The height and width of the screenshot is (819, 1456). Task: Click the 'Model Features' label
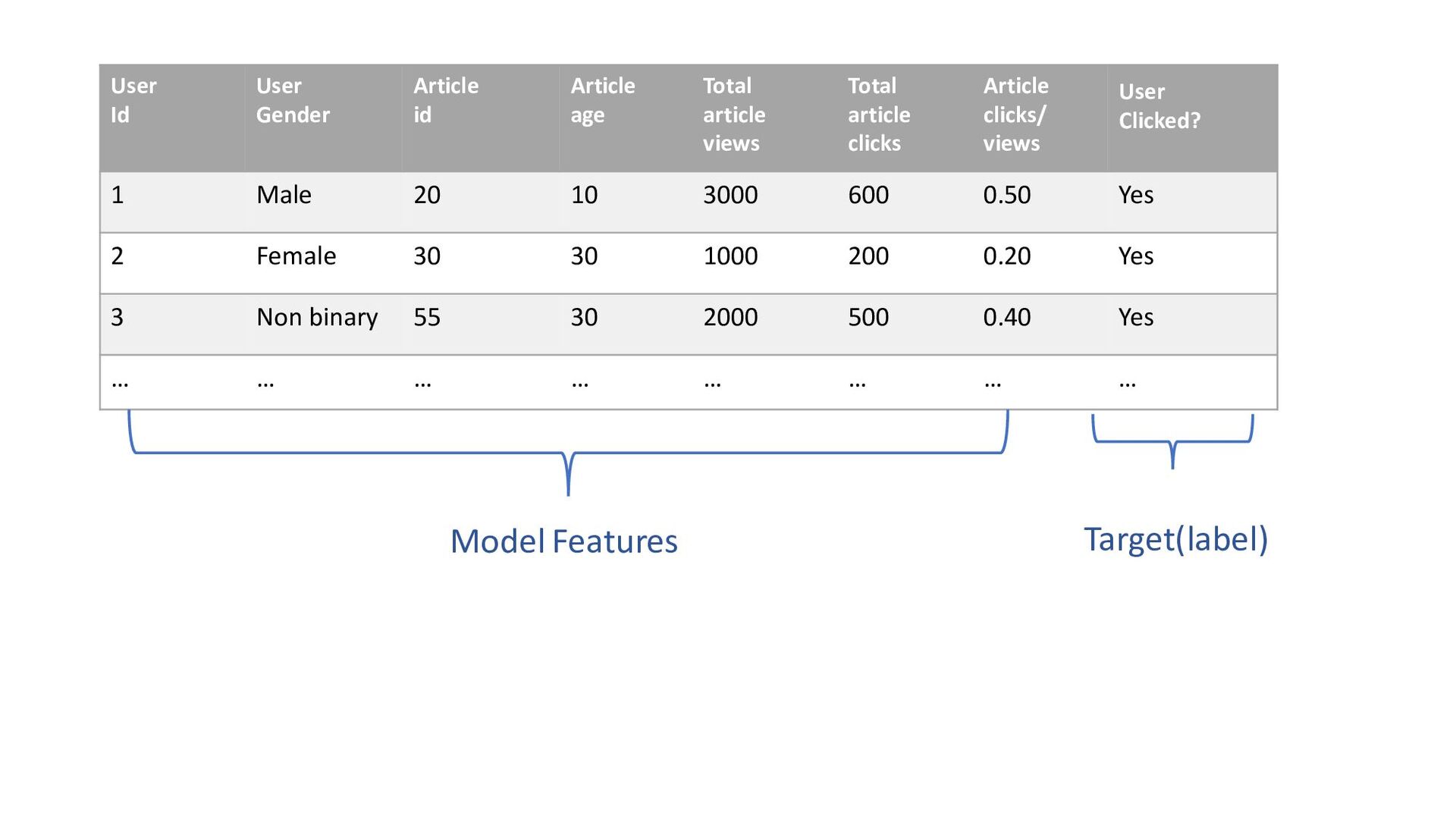coord(563,541)
